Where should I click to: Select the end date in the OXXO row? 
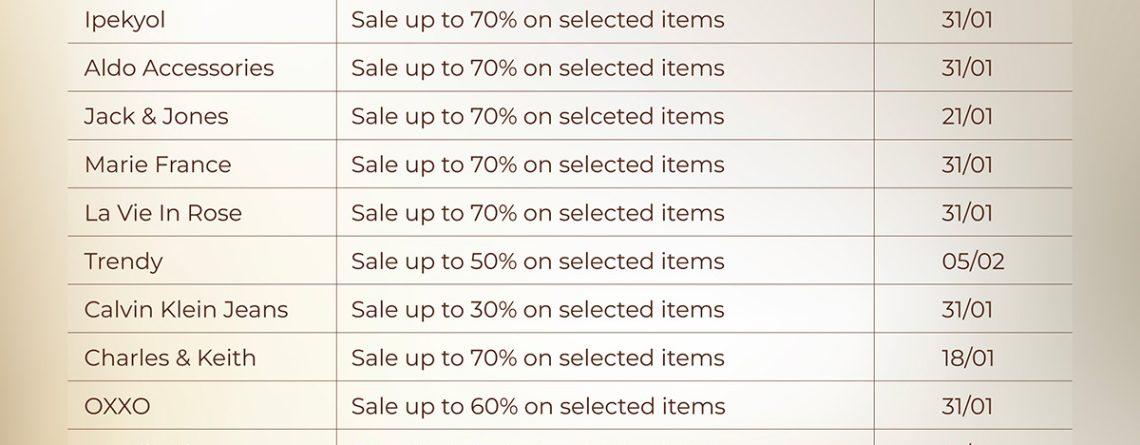click(967, 406)
